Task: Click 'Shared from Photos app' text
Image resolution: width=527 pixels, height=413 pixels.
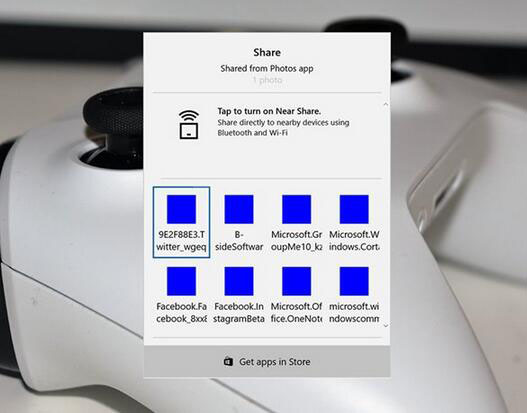Action: [267, 69]
